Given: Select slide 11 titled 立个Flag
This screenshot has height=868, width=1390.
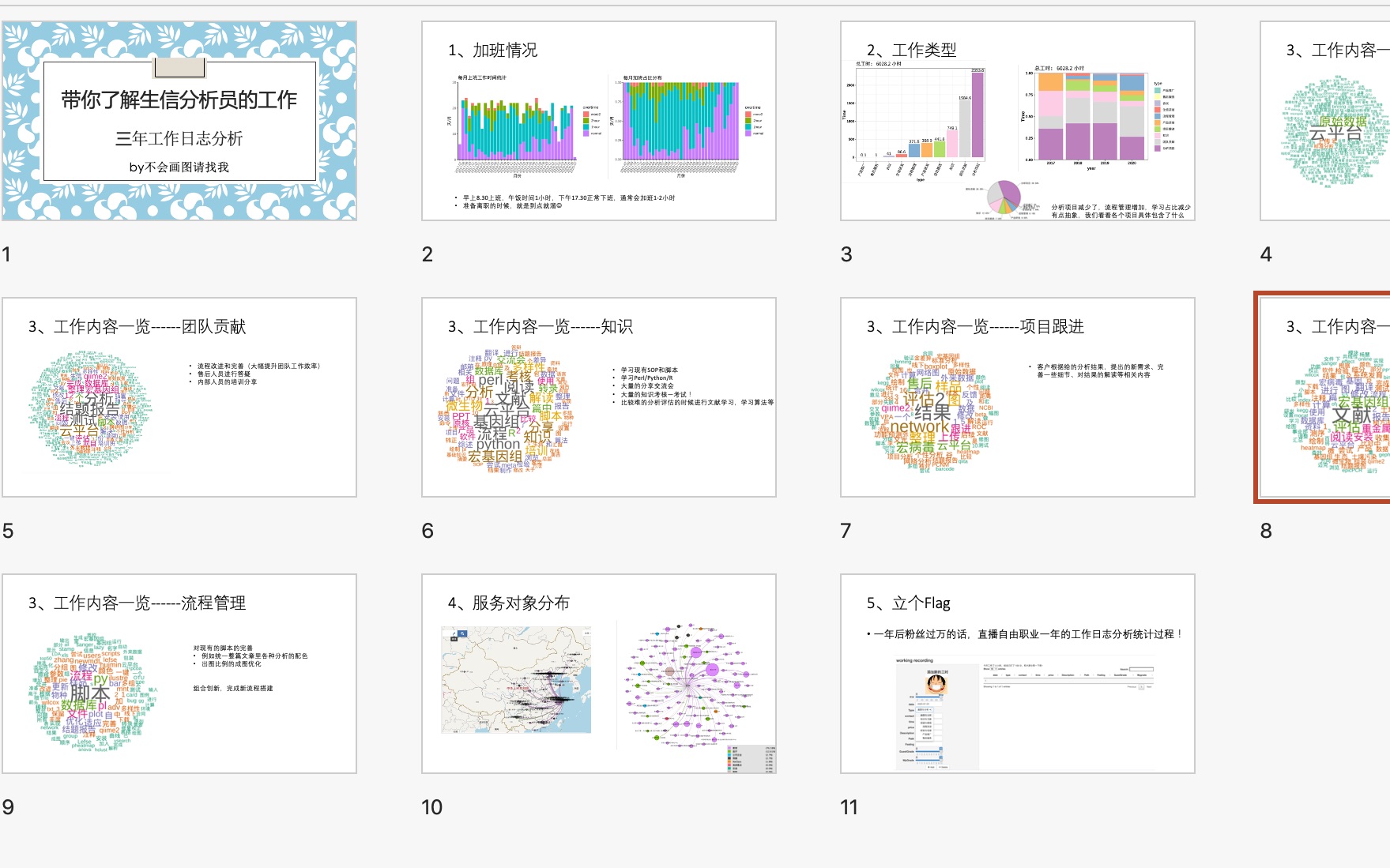Looking at the screenshot, I should click(x=1018, y=674).
